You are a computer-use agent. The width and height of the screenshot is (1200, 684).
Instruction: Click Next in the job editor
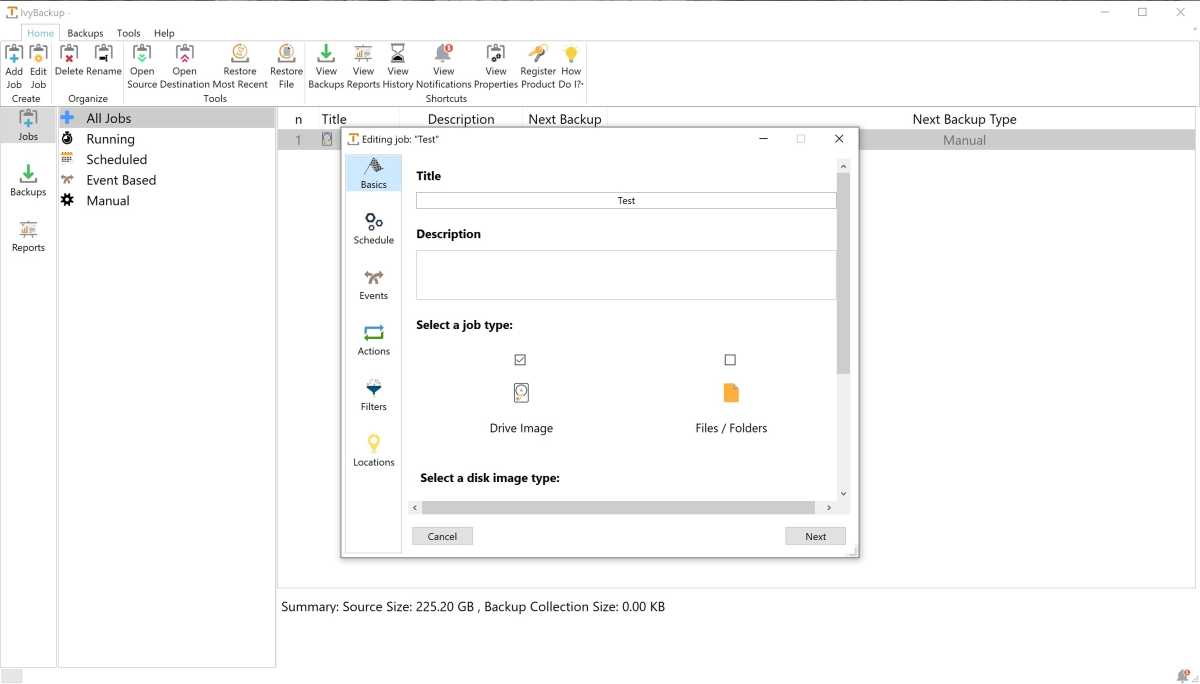click(x=816, y=536)
